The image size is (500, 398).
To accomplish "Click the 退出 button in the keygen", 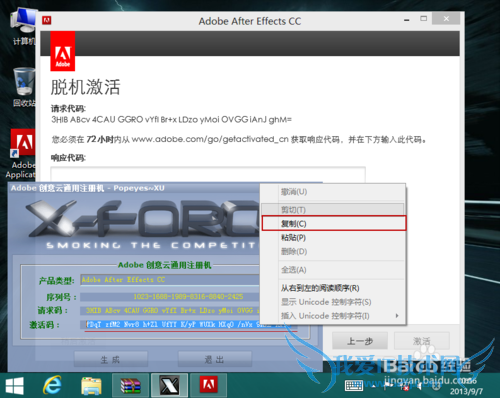I will pyautogui.click(x=214, y=359).
